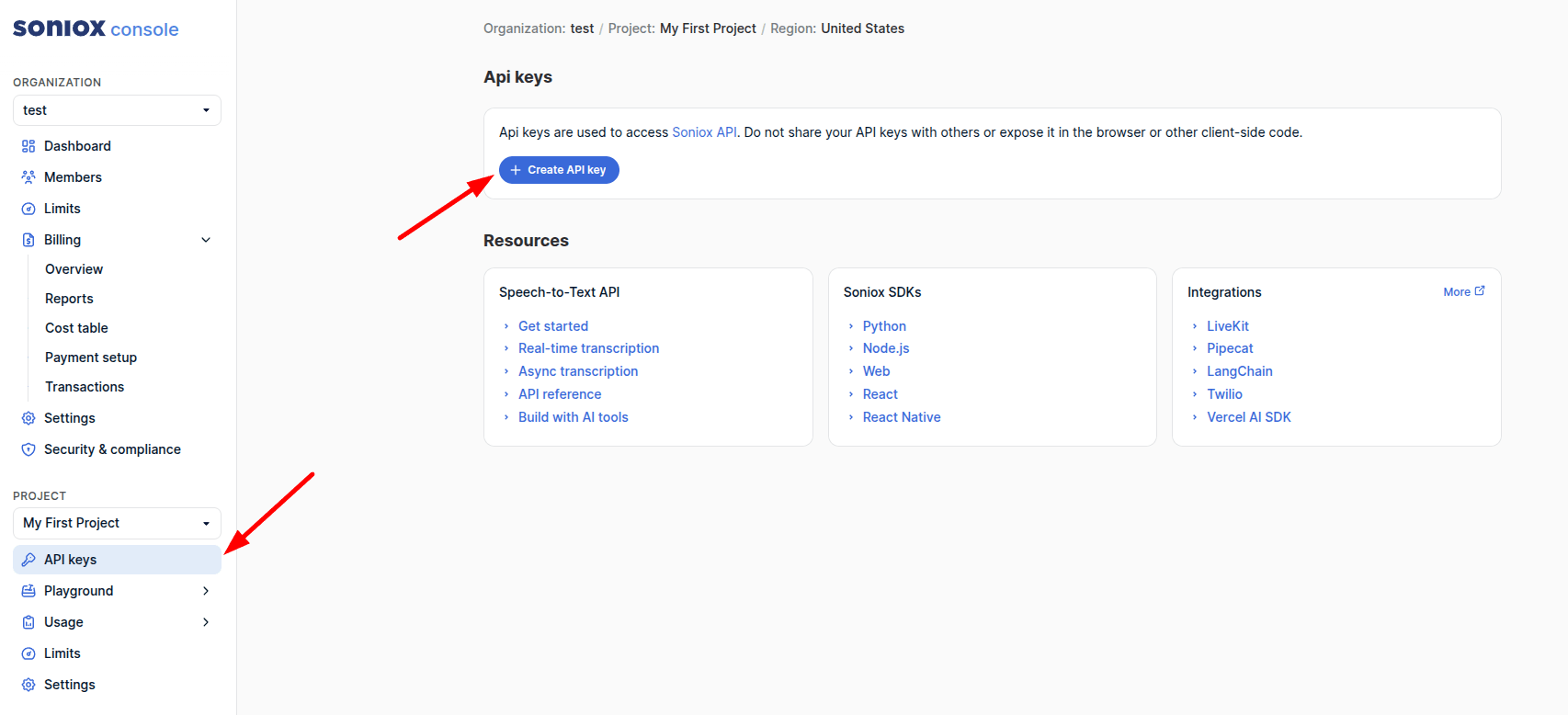This screenshot has width=1568, height=715.
Task: Open the React Native SDK link
Action: [x=902, y=417]
